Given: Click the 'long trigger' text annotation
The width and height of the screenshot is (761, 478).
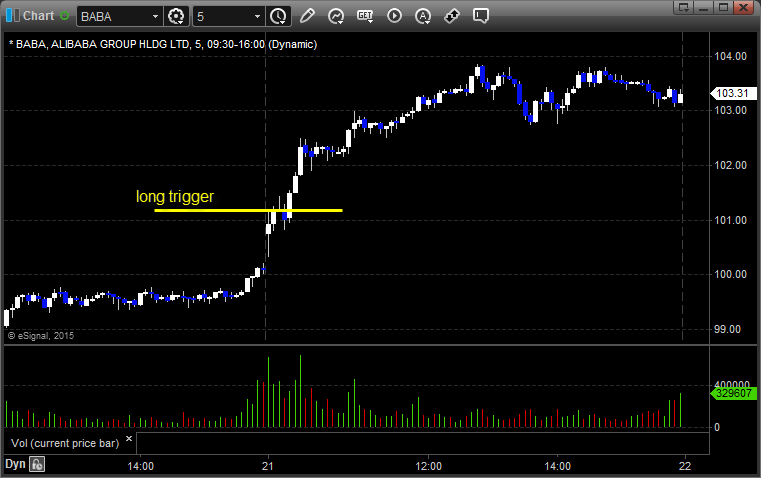Looking at the screenshot, I should 175,197.
